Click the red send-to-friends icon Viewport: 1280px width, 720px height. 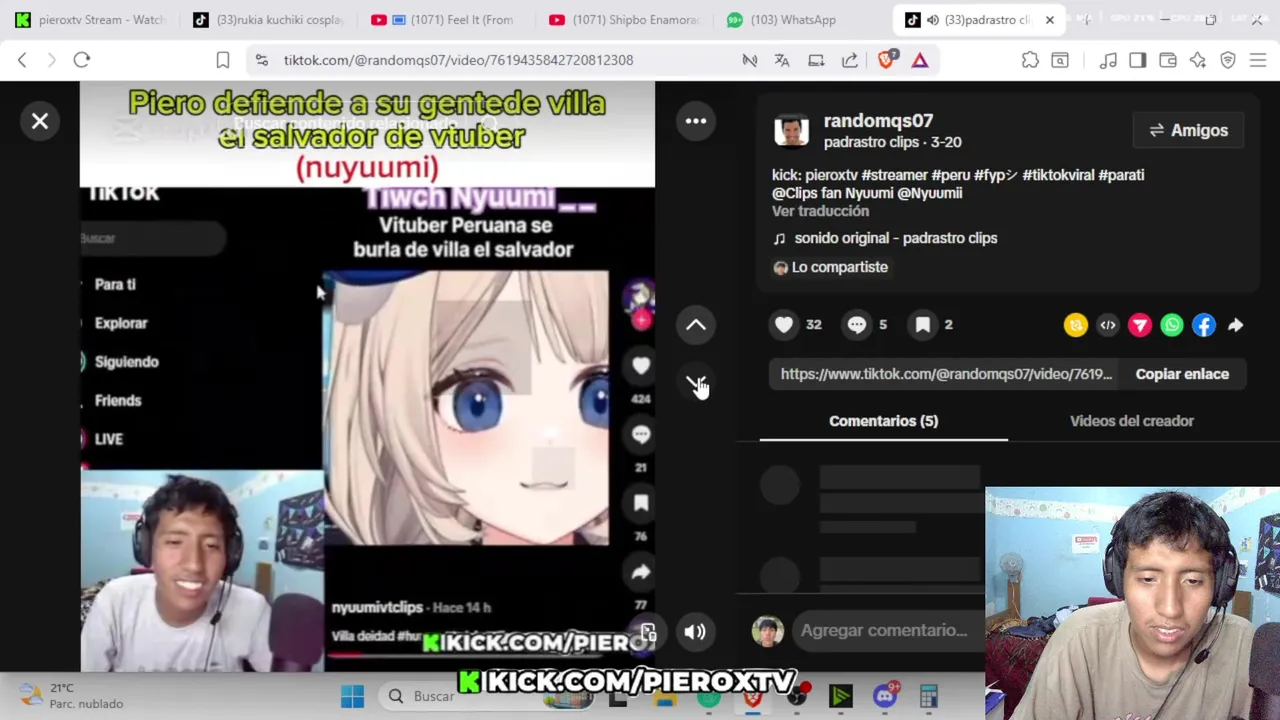click(1140, 325)
